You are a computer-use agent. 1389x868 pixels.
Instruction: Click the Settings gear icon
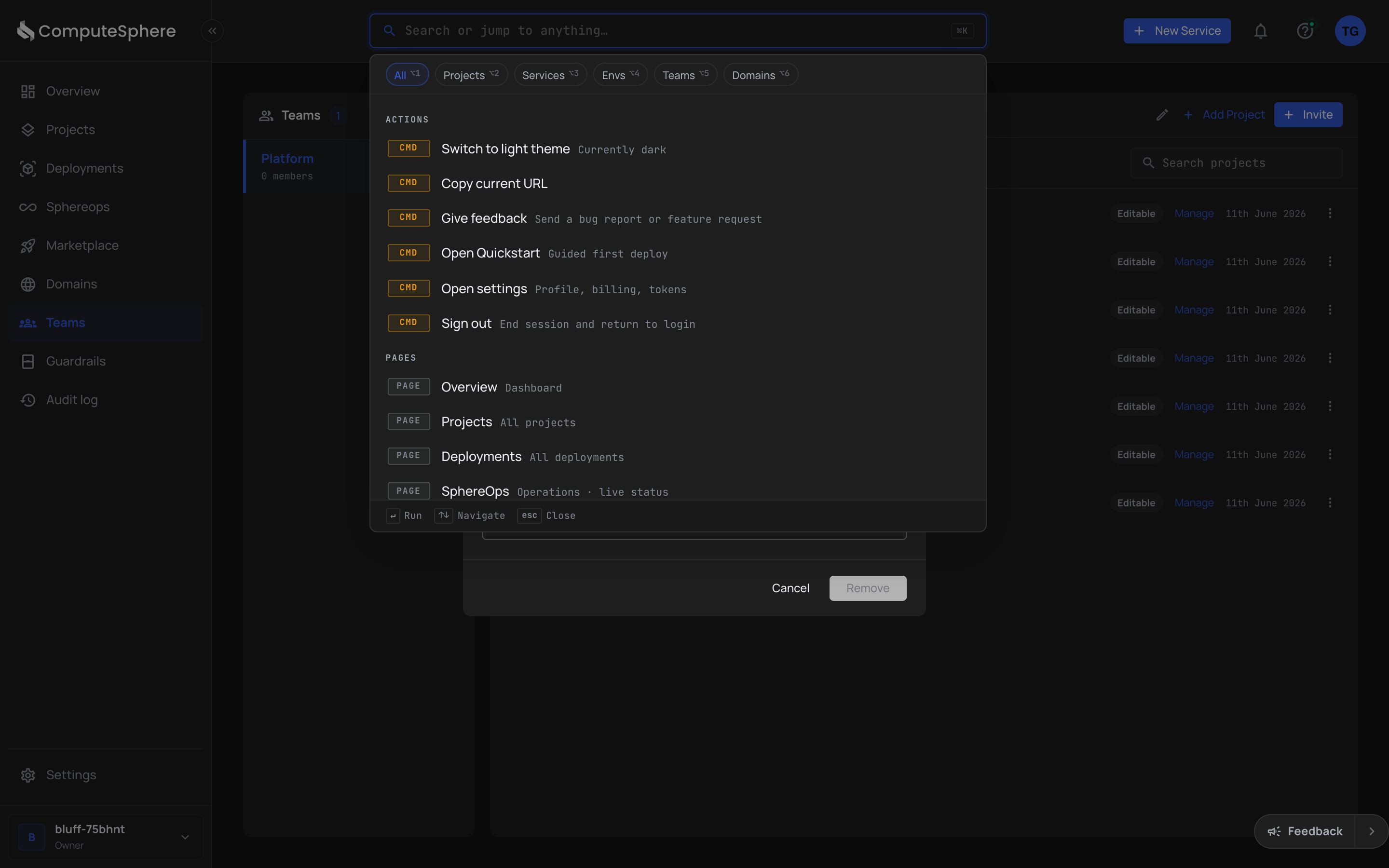point(28,775)
